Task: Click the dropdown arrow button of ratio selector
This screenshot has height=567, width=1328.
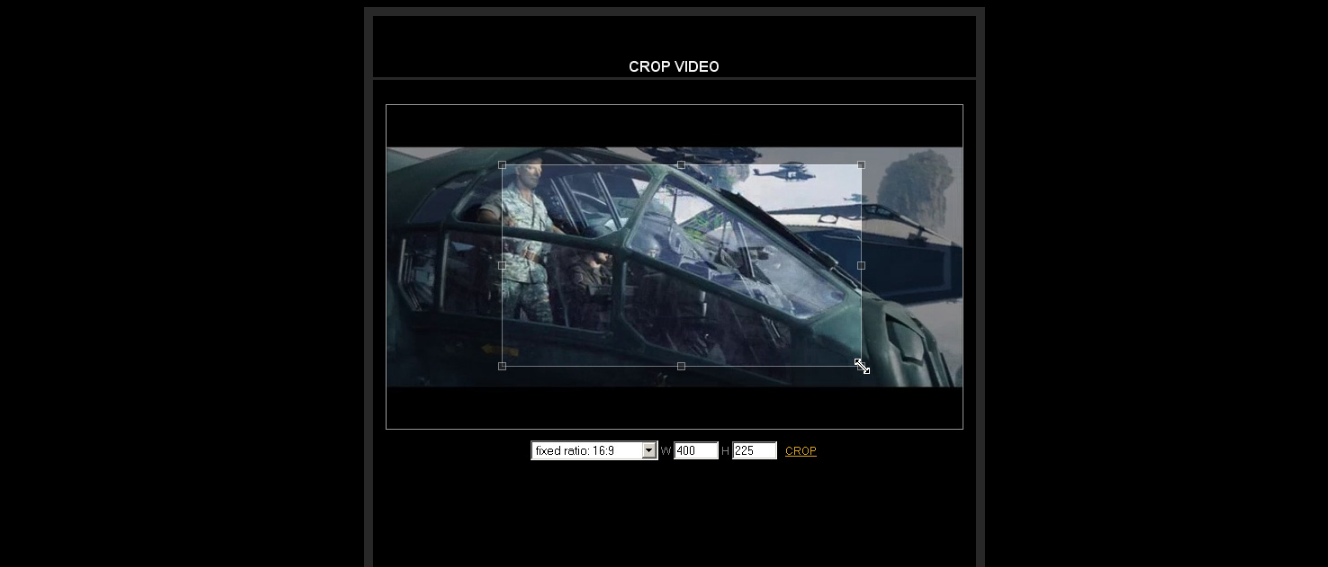Action: (649, 451)
